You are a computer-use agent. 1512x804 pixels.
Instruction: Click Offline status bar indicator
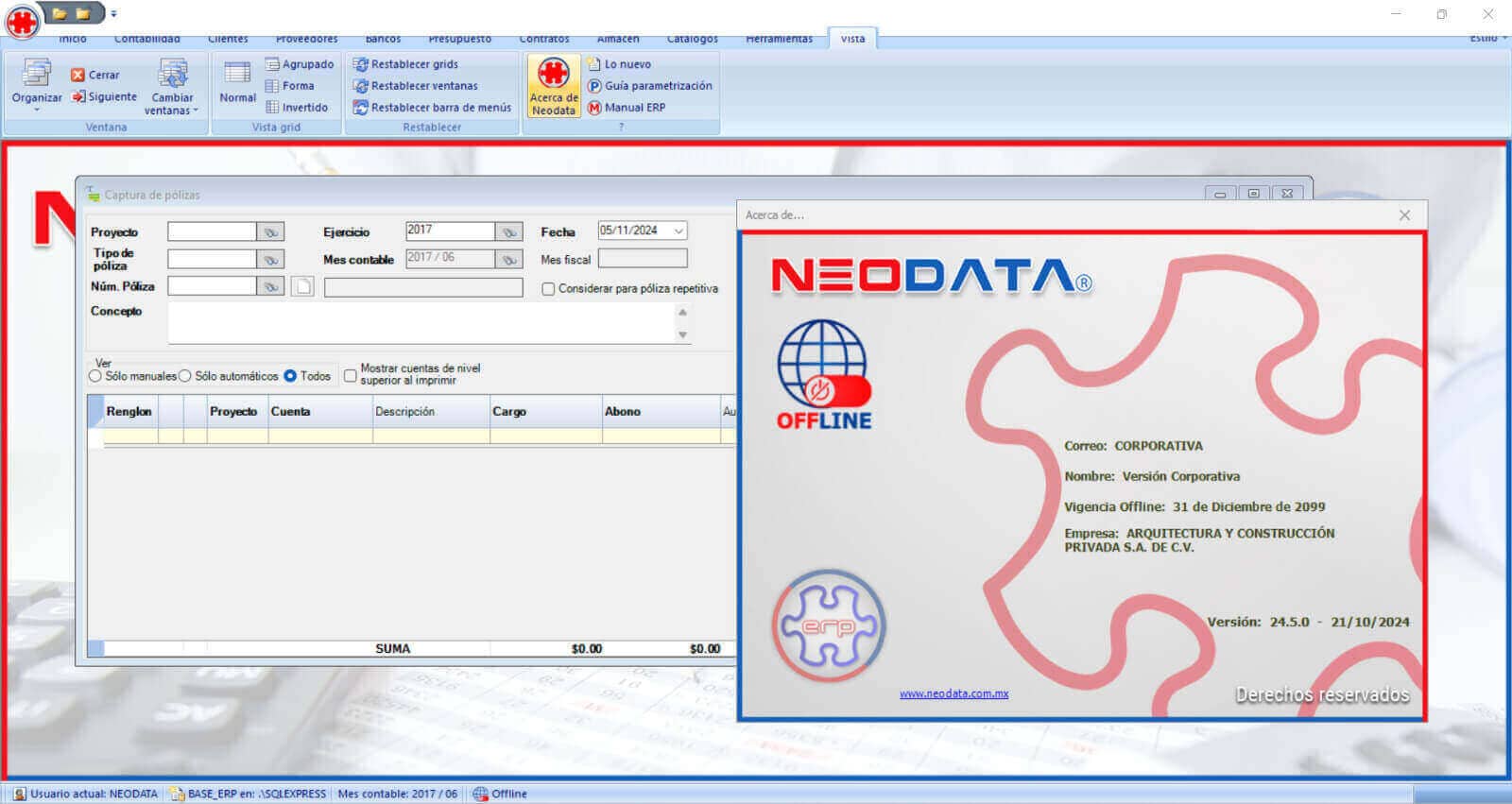(500, 794)
